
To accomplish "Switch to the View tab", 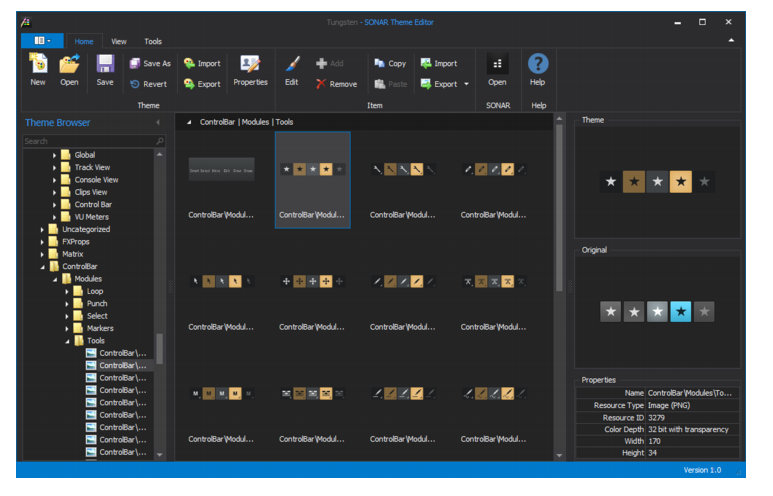I will (119, 41).
